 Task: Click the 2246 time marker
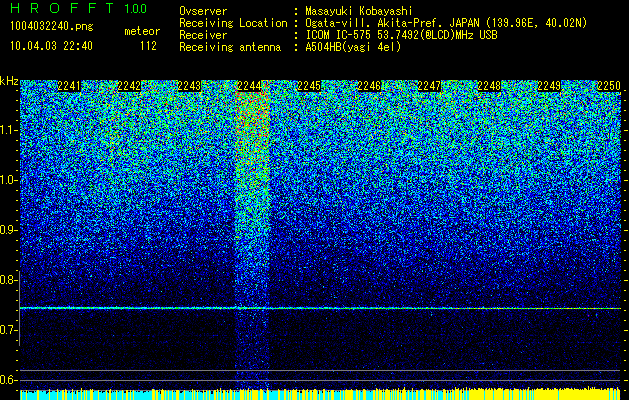click(369, 86)
